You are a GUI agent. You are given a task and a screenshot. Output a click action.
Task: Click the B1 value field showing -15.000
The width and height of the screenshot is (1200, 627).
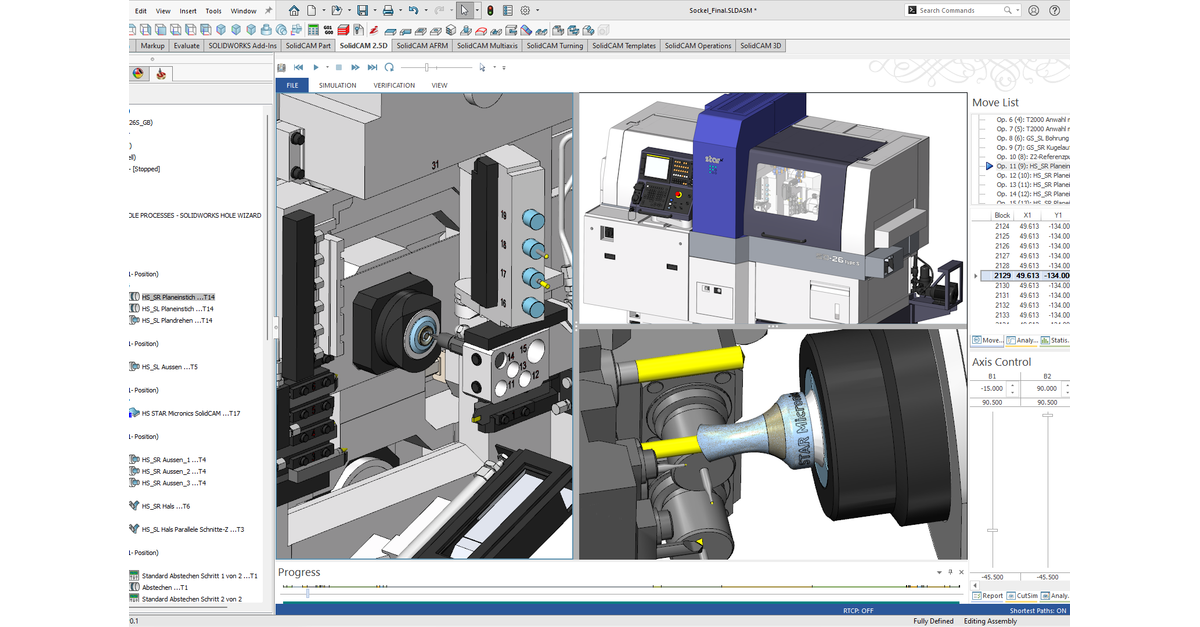point(988,388)
